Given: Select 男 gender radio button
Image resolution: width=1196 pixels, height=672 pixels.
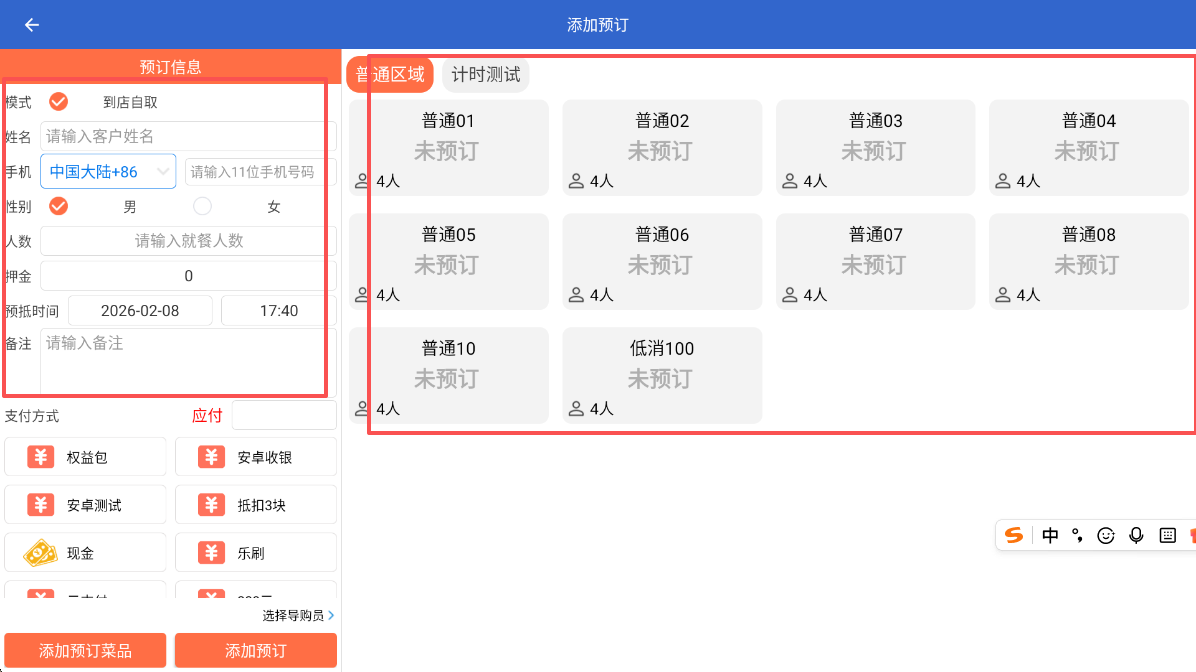Looking at the screenshot, I should (x=59, y=207).
